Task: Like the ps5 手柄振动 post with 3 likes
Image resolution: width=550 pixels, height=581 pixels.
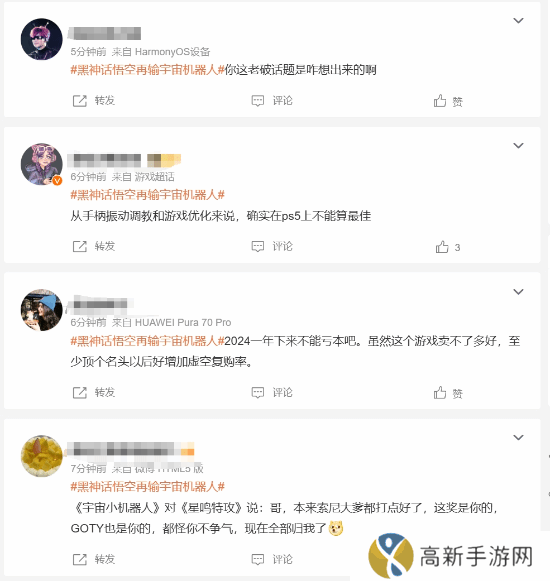Action: [448, 247]
